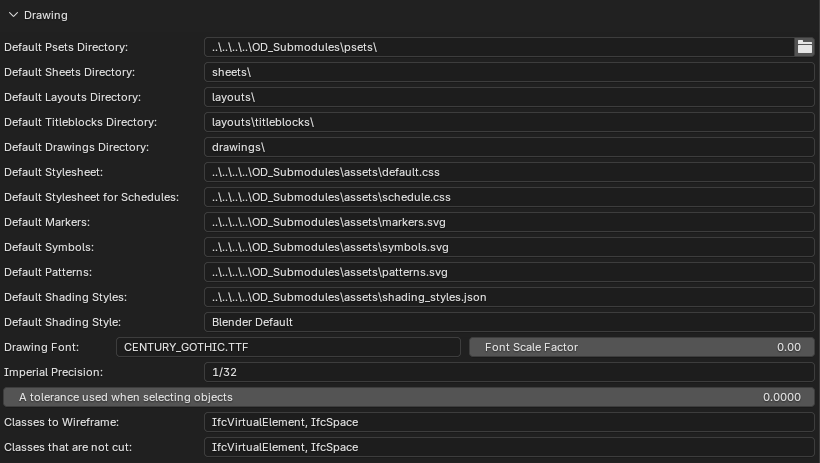This screenshot has height=463, width=820.
Task: Collapse the Drawing panel chevron
Action: pos(14,15)
